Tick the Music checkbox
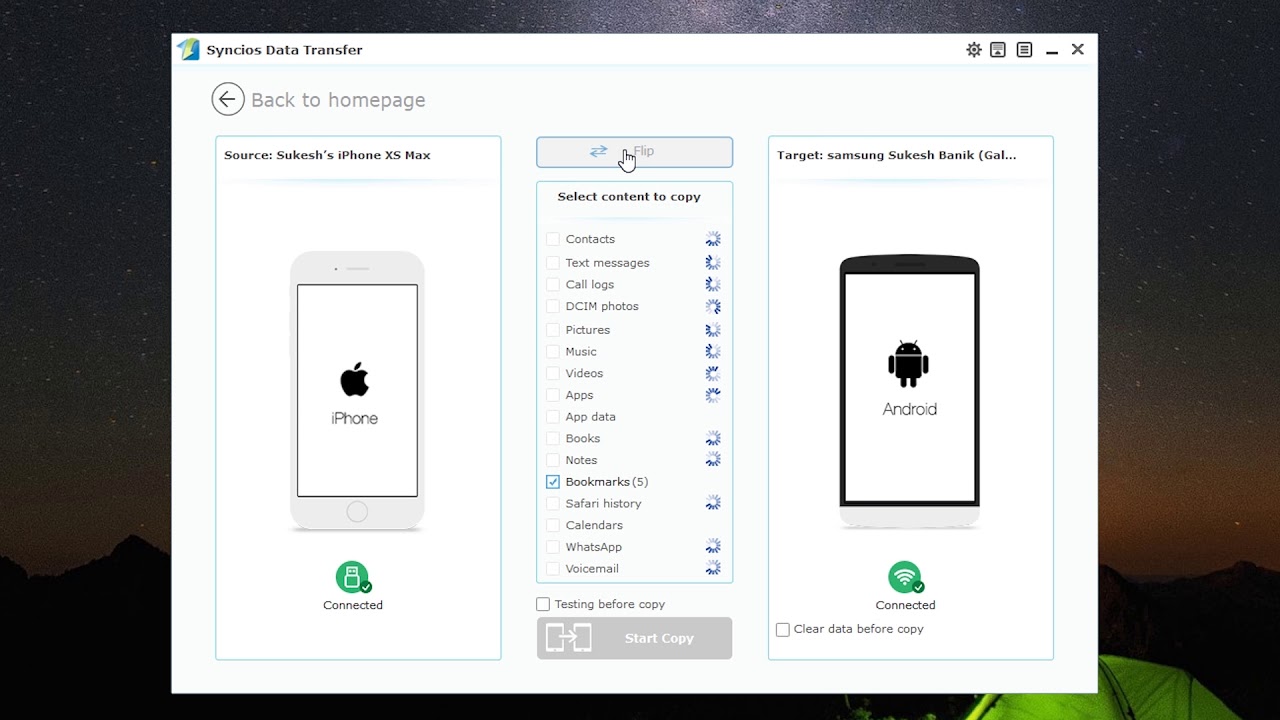1280x720 pixels. coord(553,352)
